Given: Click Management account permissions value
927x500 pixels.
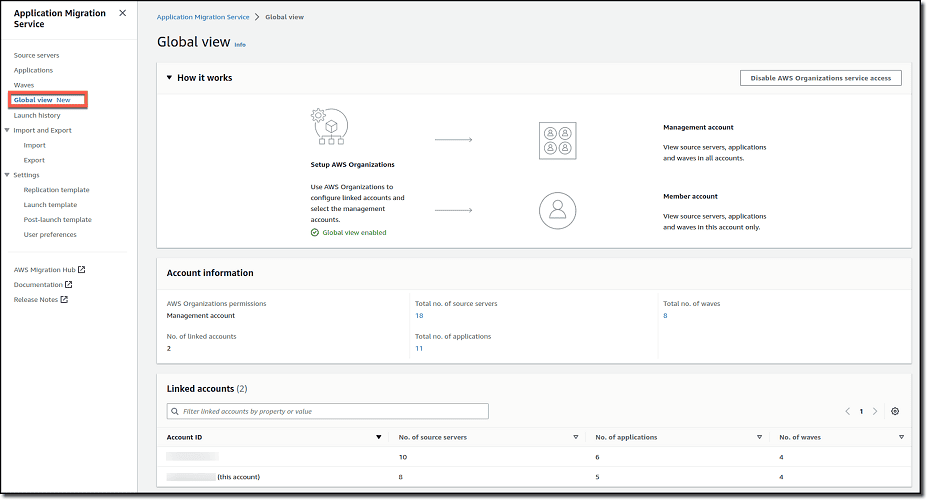Looking at the screenshot, I should click(x=200, y=316).
